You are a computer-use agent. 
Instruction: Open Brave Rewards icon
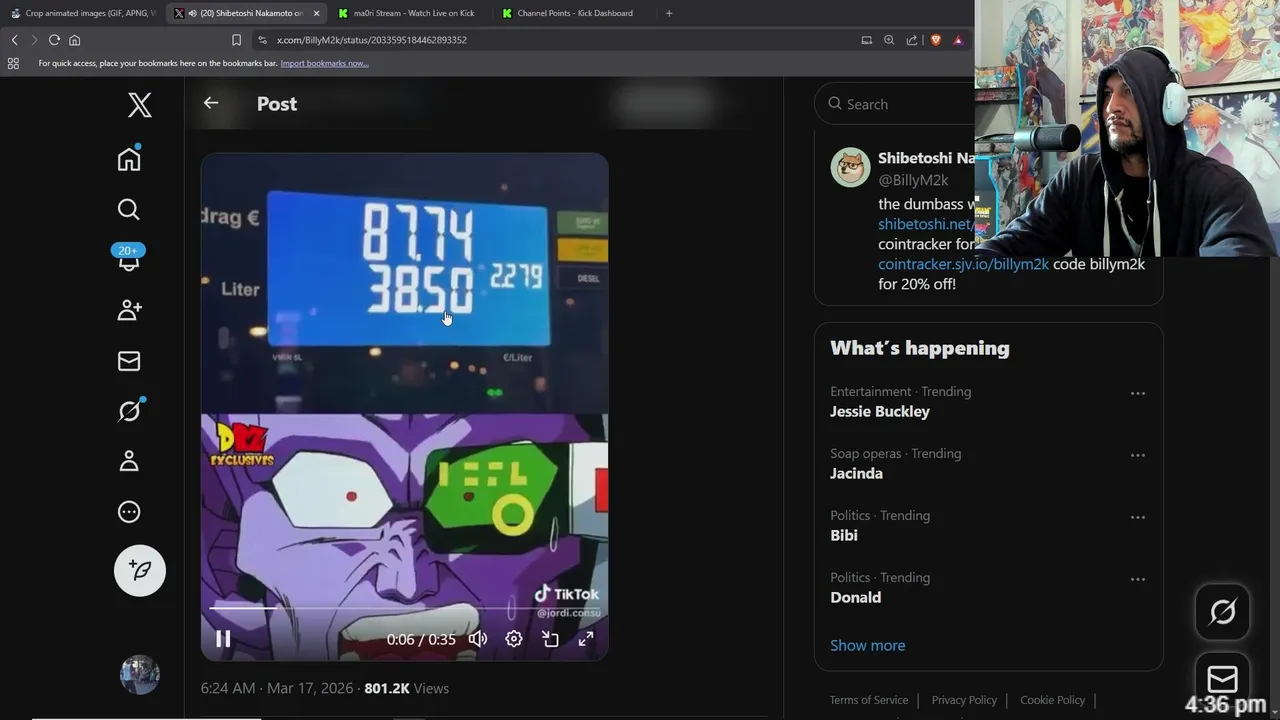click(958, 40)
